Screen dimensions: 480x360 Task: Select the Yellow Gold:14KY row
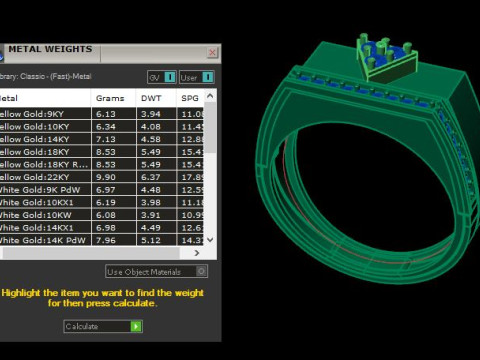click(102, 139)
